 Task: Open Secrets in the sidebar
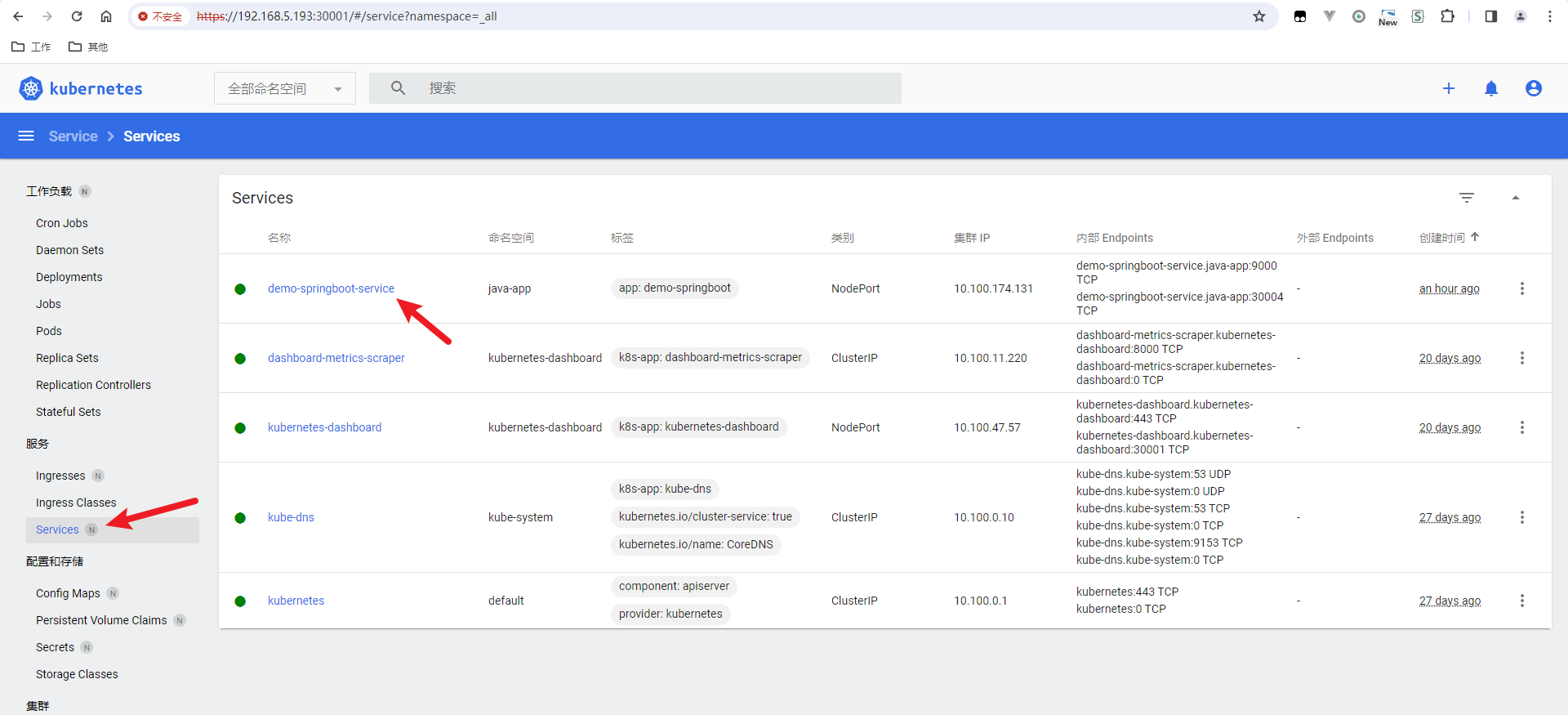tap(55, 647)
